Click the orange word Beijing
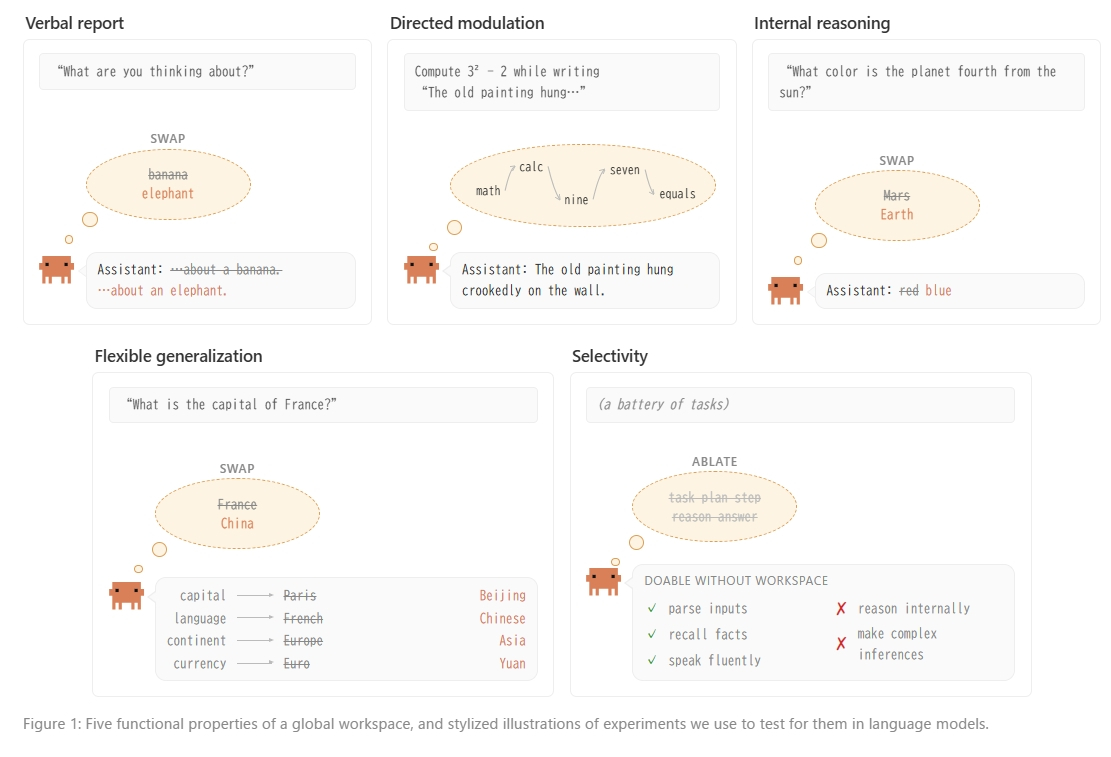 502,596
